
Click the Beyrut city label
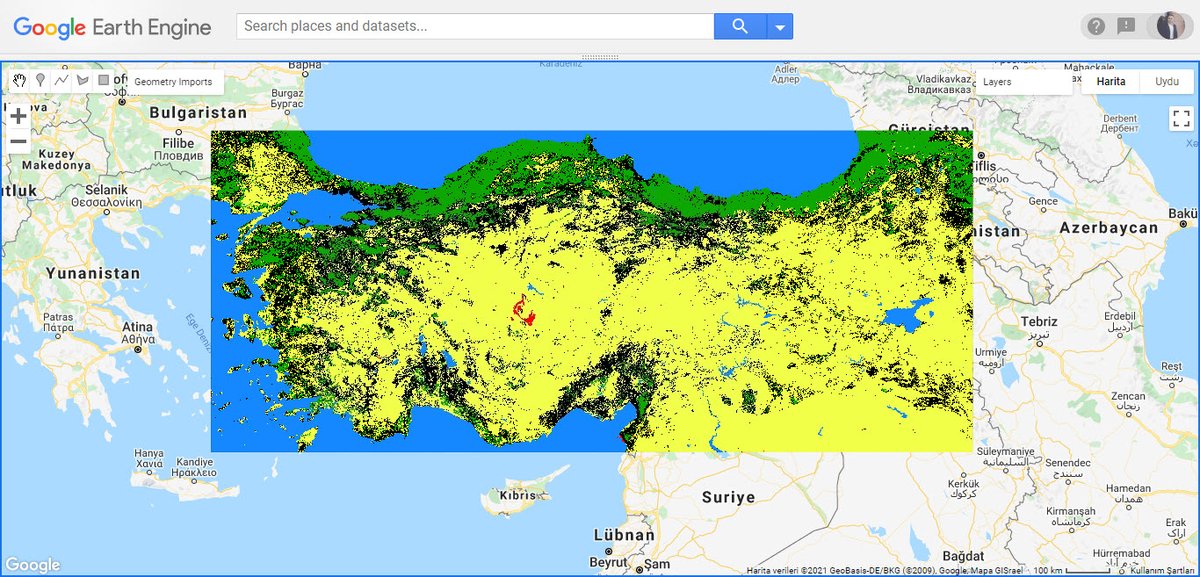(x=606, y=563)
